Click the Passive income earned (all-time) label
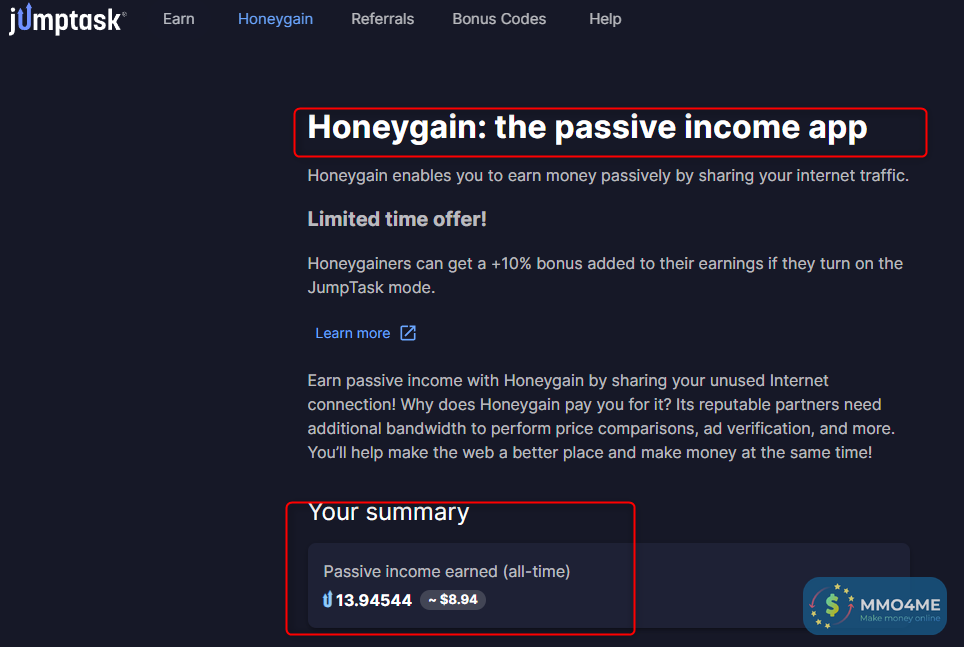Viewport: 964px width, 647px height. (x=447, y=571)
